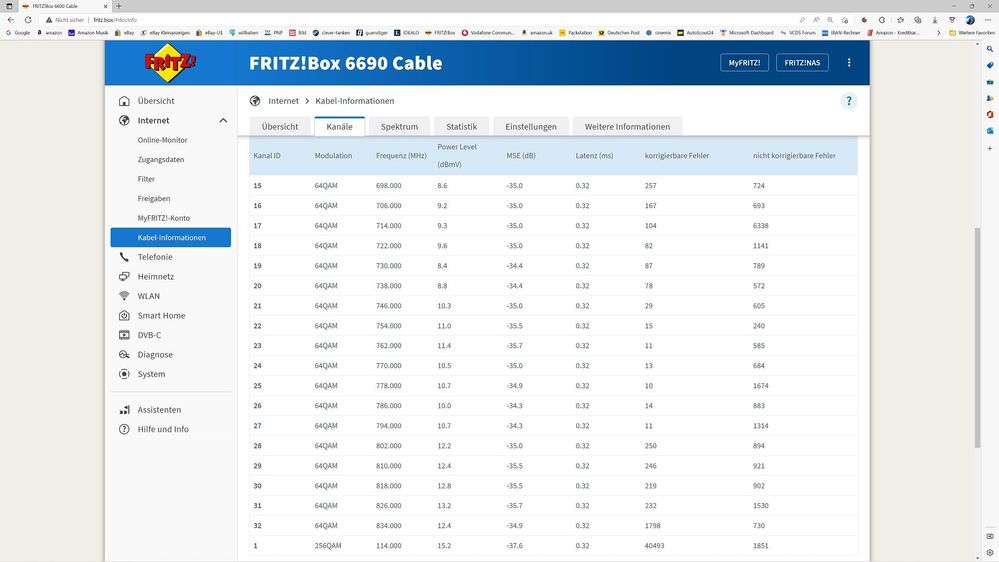Image resolution: width=999 pixels, height=562 pixels.
Task: Open the clever-tanken bookmark
Action: coord(331,32)
